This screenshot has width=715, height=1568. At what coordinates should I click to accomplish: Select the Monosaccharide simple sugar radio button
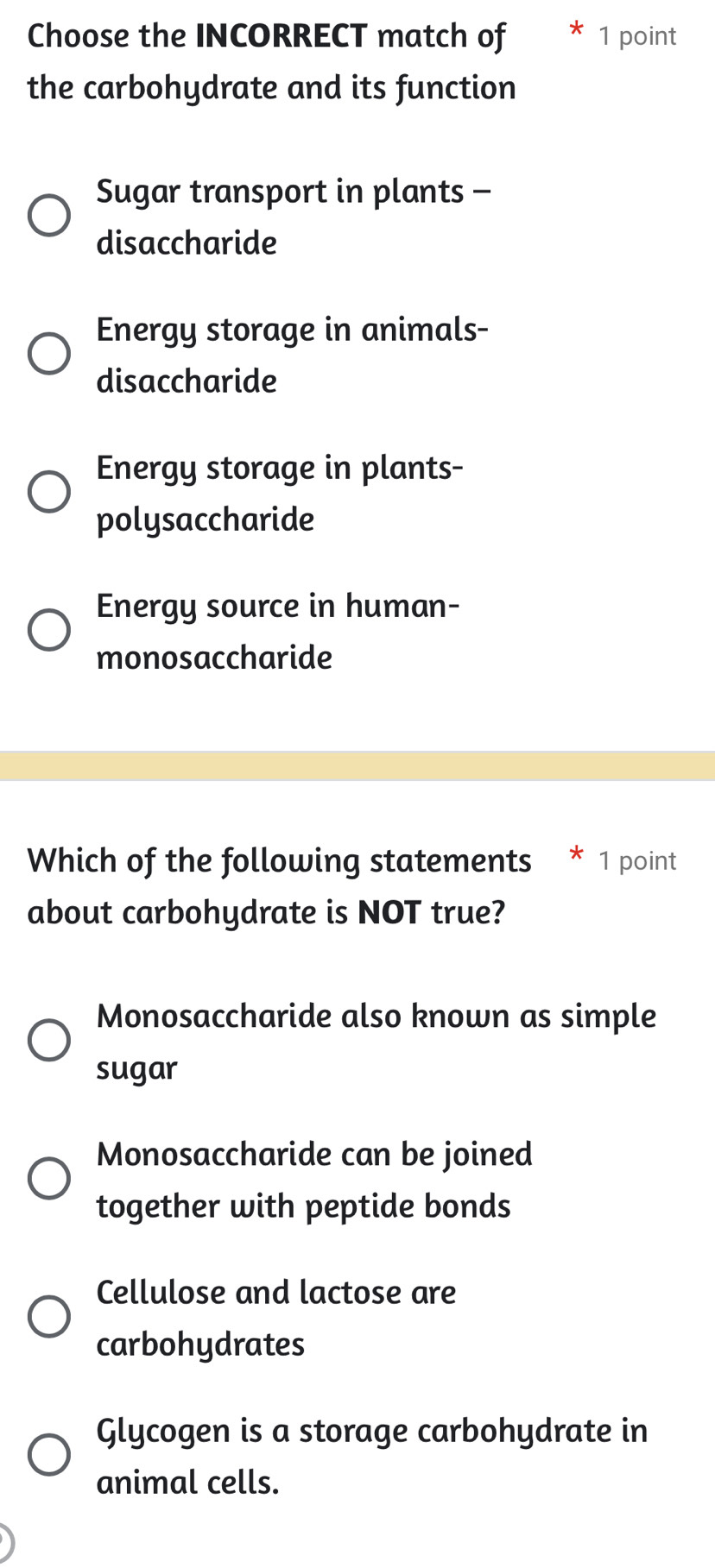point(49,1040)
